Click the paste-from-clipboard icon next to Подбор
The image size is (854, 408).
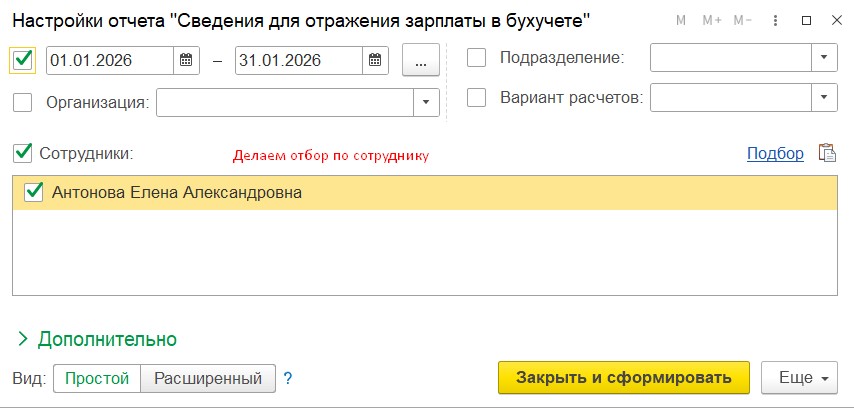[x=826, y=153]
